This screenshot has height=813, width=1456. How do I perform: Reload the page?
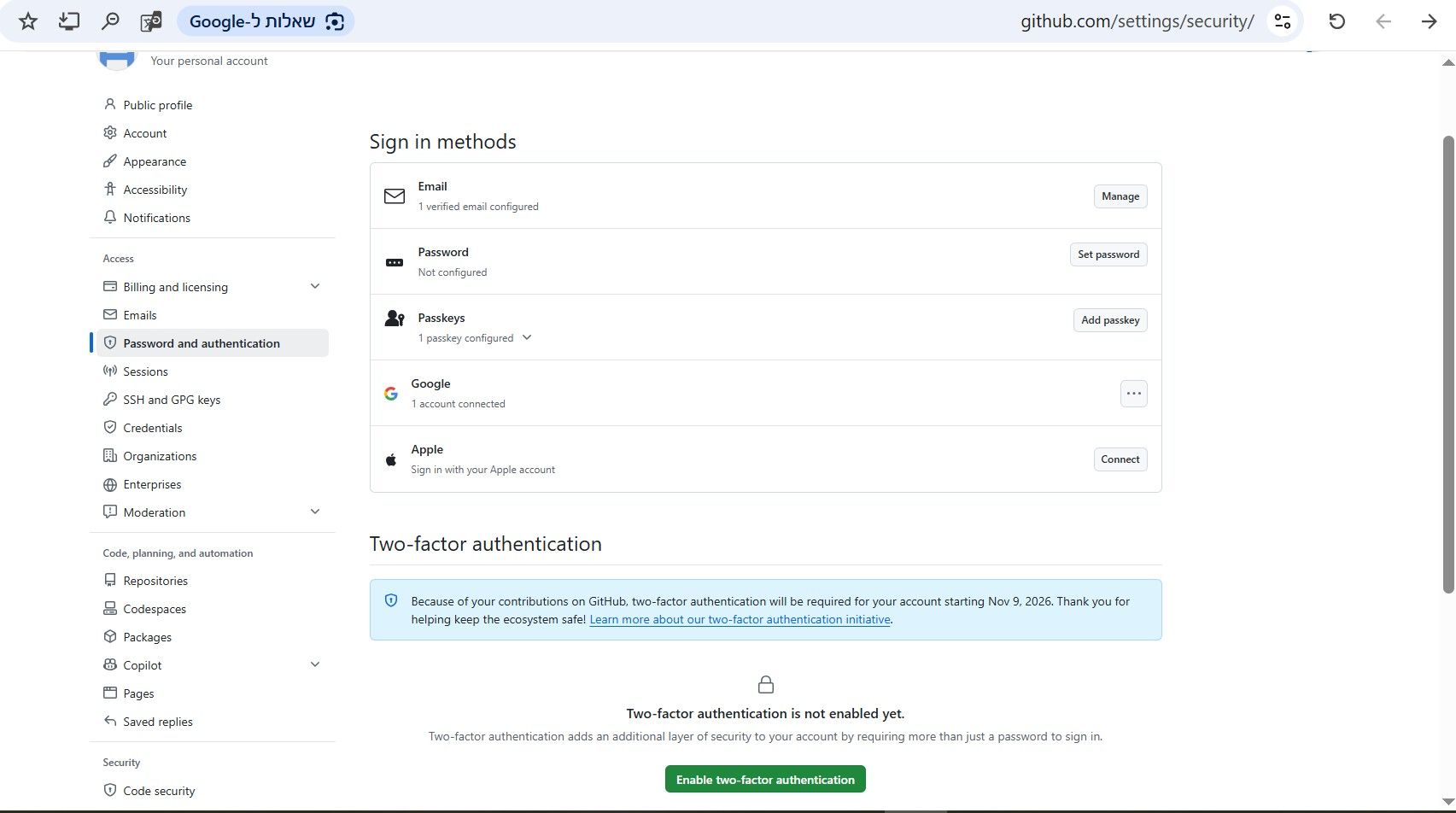click(1337, 21)
